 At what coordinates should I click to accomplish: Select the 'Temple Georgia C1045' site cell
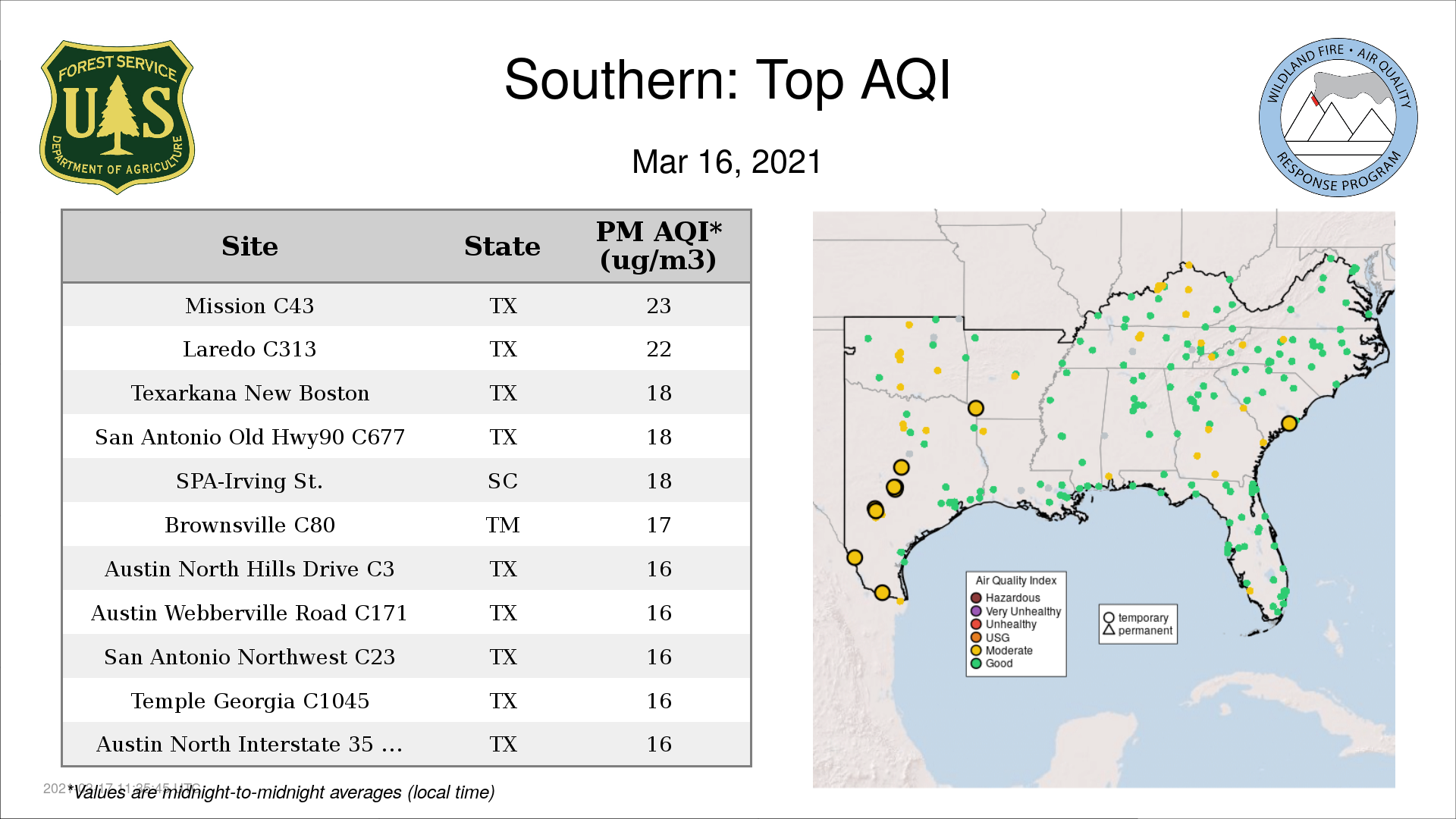point(249,701)
